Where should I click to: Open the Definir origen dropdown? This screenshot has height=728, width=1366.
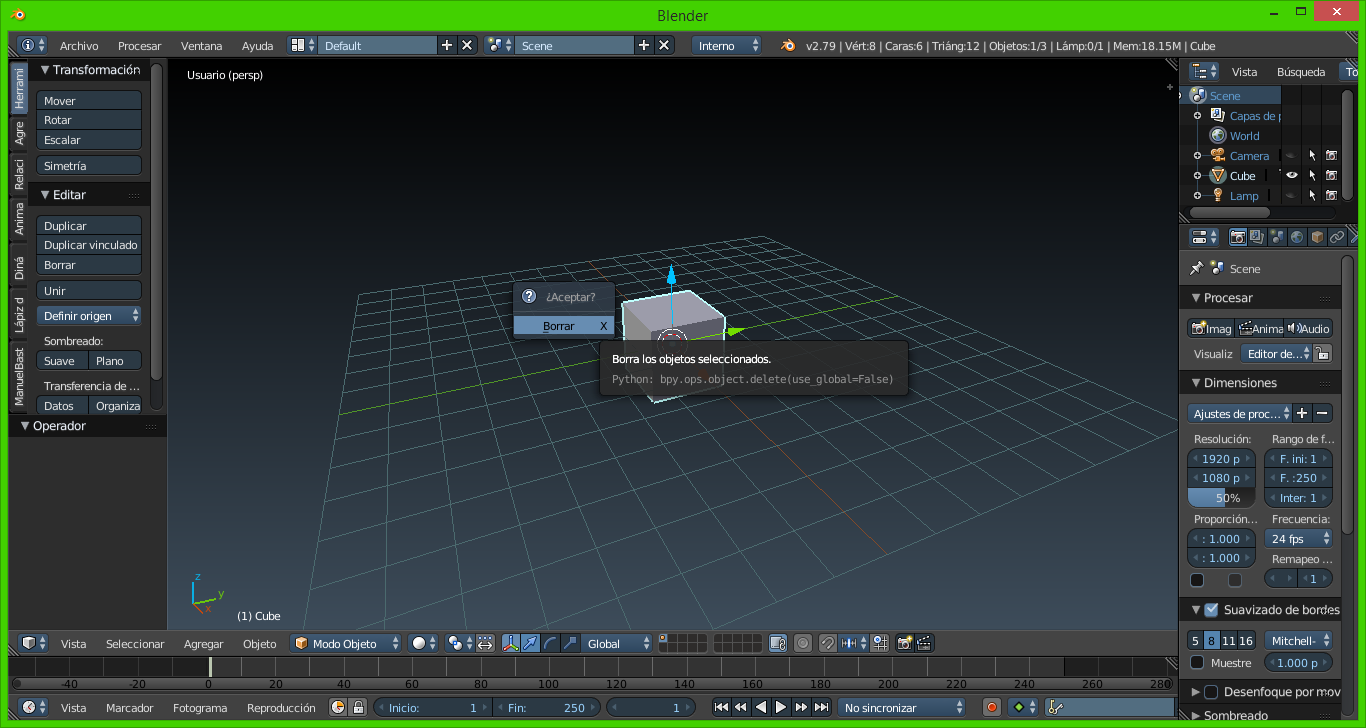coord(89,315)
